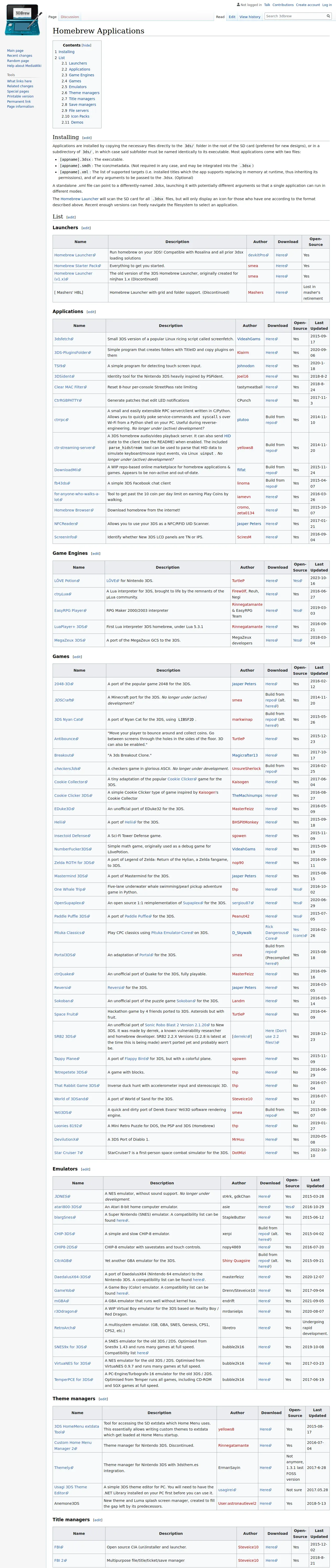Jump to 2.6 Theme managers in the Contents
The height and width of the screenshot is (1568, 336).
[x=81, y=93]
